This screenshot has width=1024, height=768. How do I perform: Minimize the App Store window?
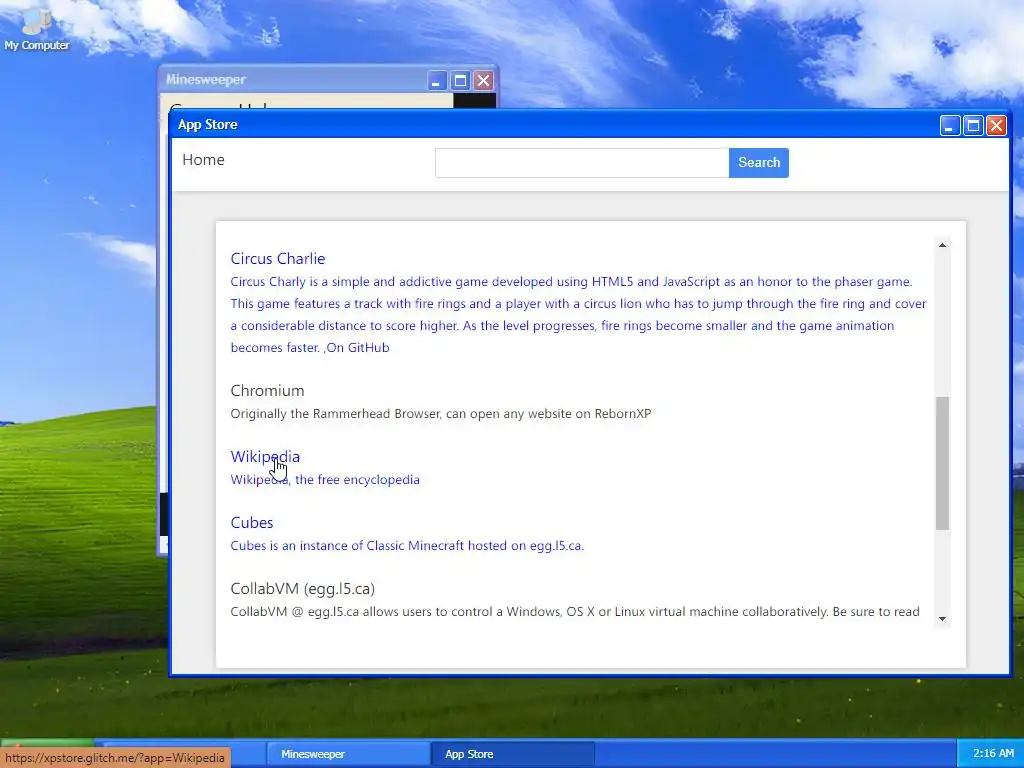pos(950,125)
